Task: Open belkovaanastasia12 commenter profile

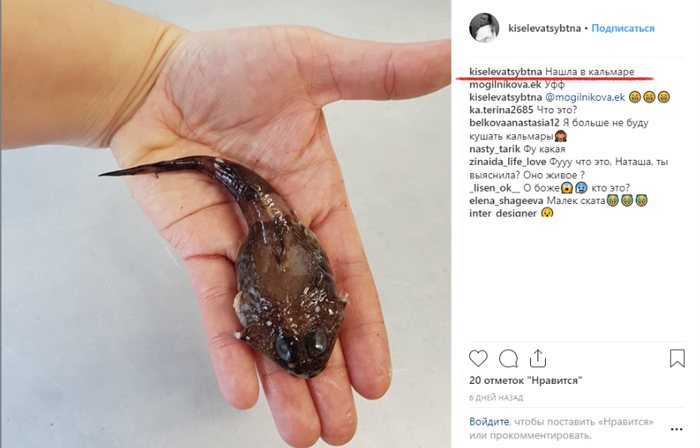Action: tap(518, 123)
